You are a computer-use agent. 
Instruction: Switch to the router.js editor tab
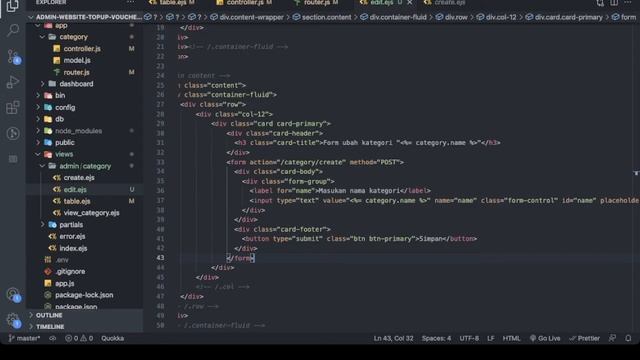(317, 2)
